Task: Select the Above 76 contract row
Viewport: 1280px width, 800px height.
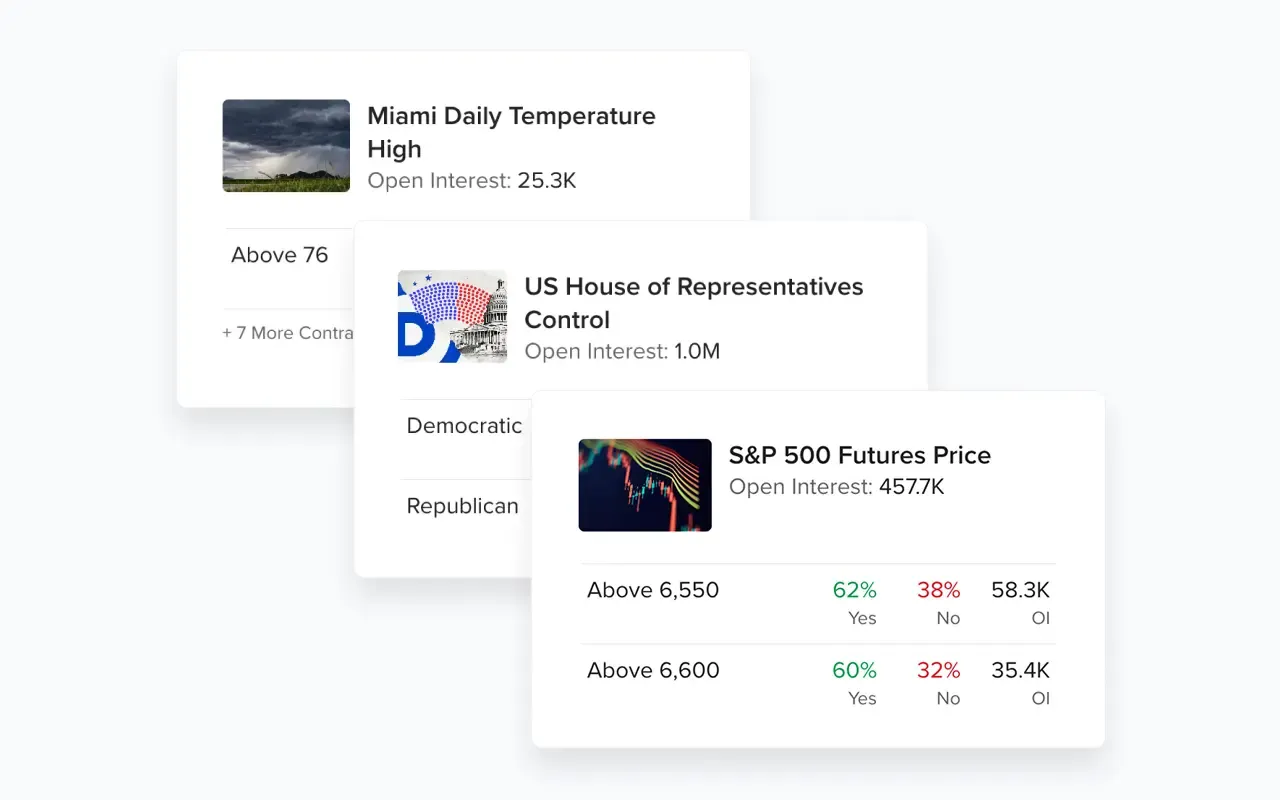Action: point(280,255)
